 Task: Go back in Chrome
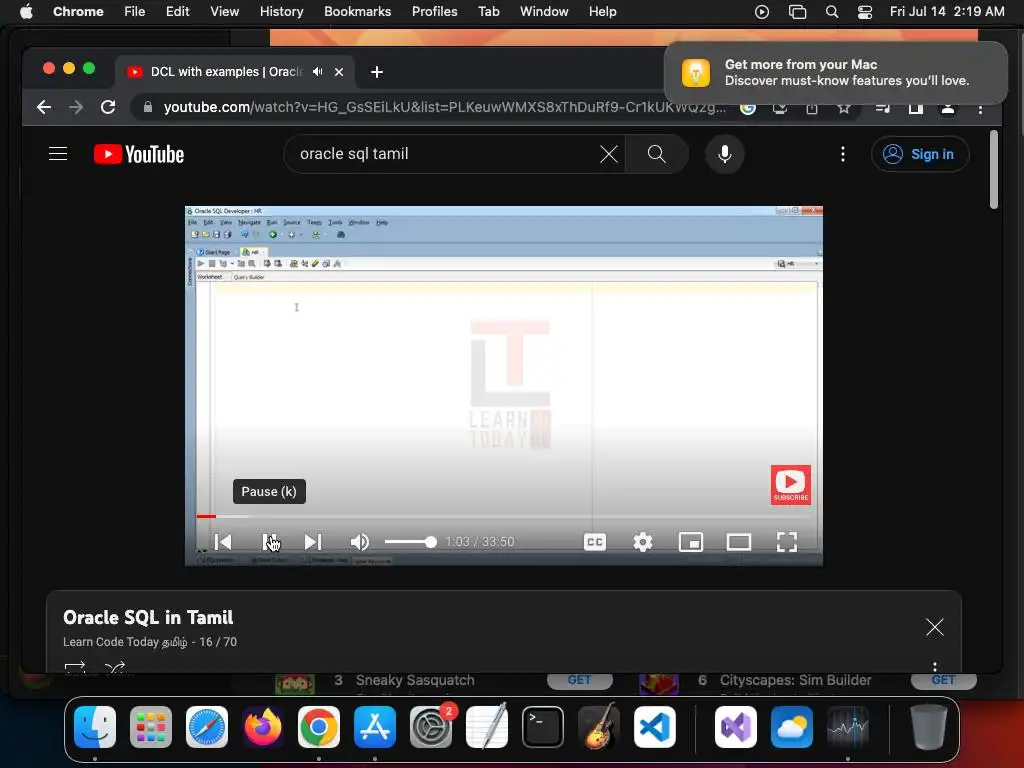(x=44, y=107)
